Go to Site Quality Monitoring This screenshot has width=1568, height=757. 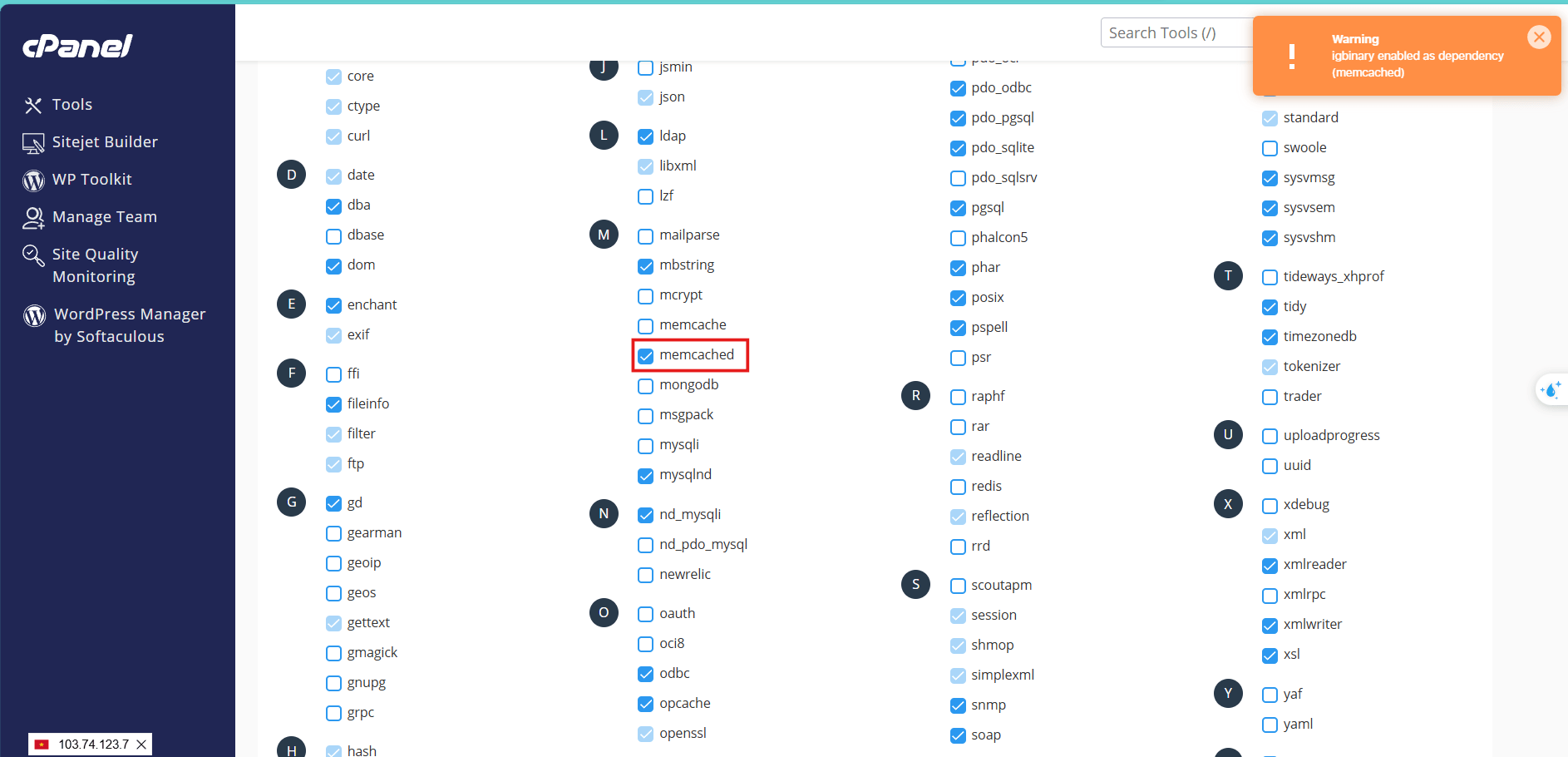click(95, 265)
